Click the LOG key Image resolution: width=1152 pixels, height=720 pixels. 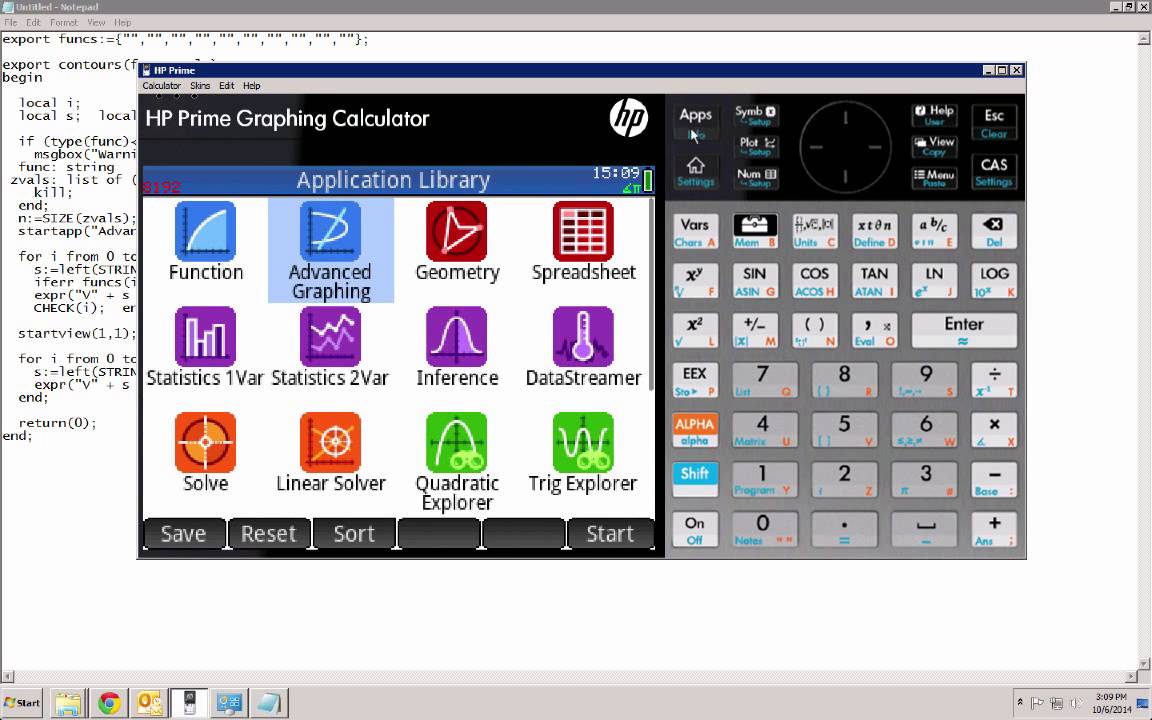tap(994, 281)
